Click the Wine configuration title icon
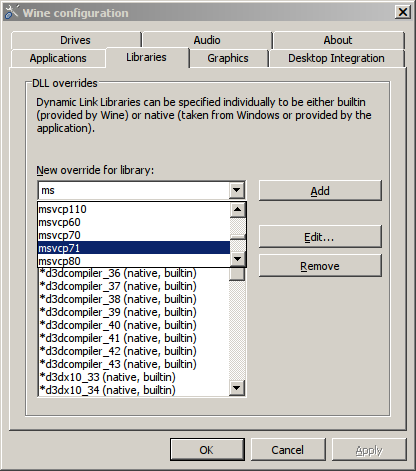416x471 pixels. pos(12,12)
